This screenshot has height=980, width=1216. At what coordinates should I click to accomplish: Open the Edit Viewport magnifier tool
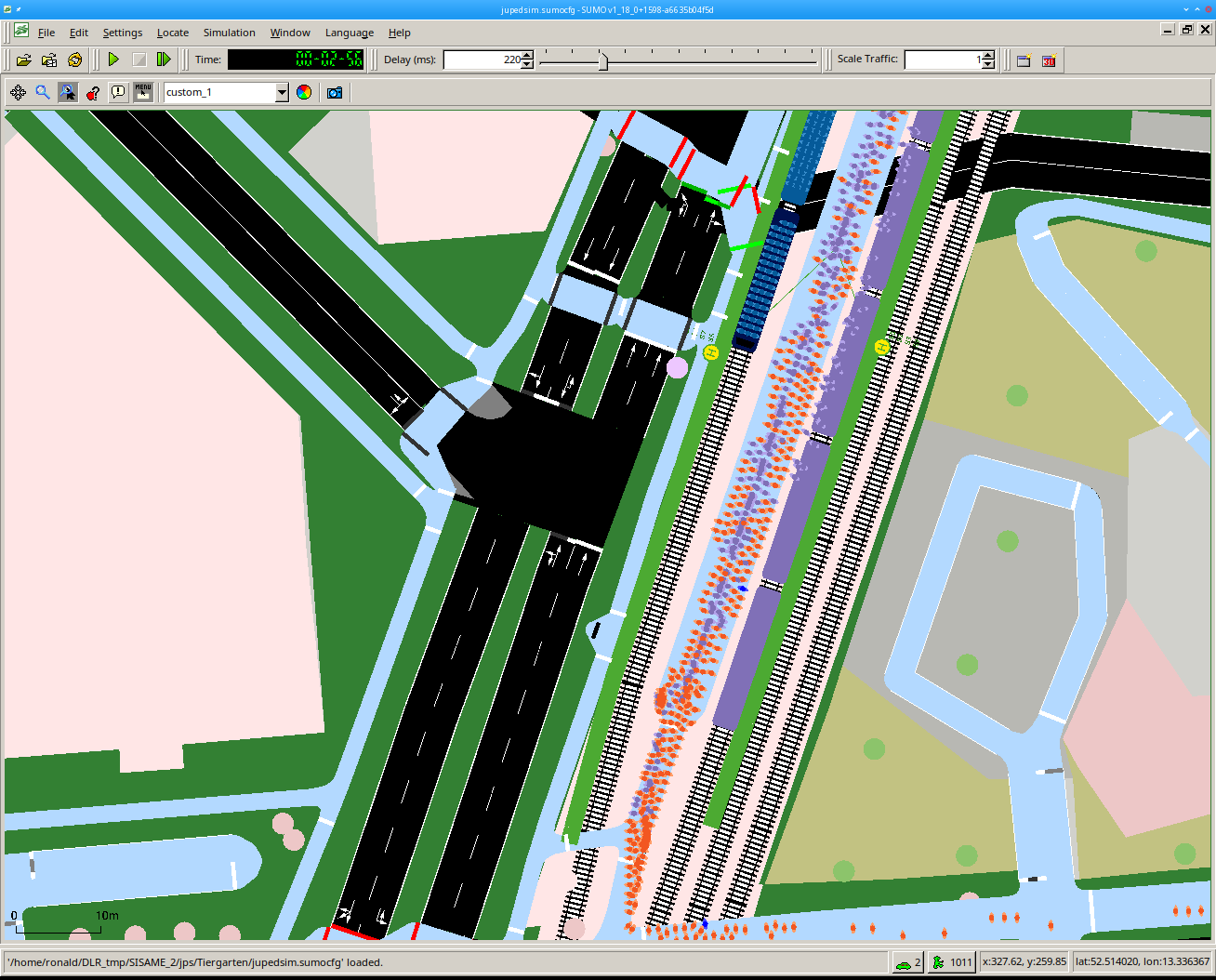coord(43,92)
